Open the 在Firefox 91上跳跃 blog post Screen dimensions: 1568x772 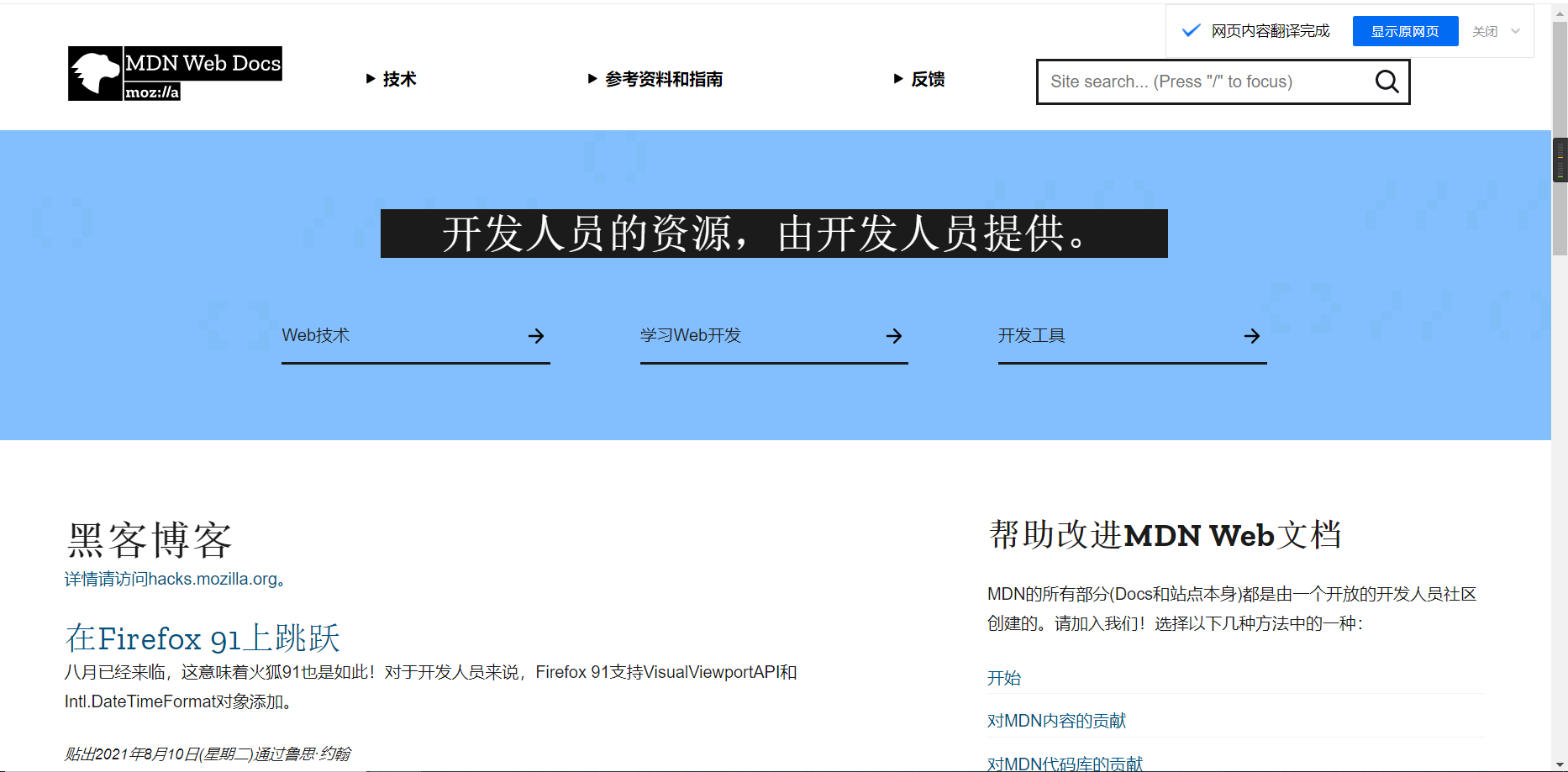tap(203, 638)
